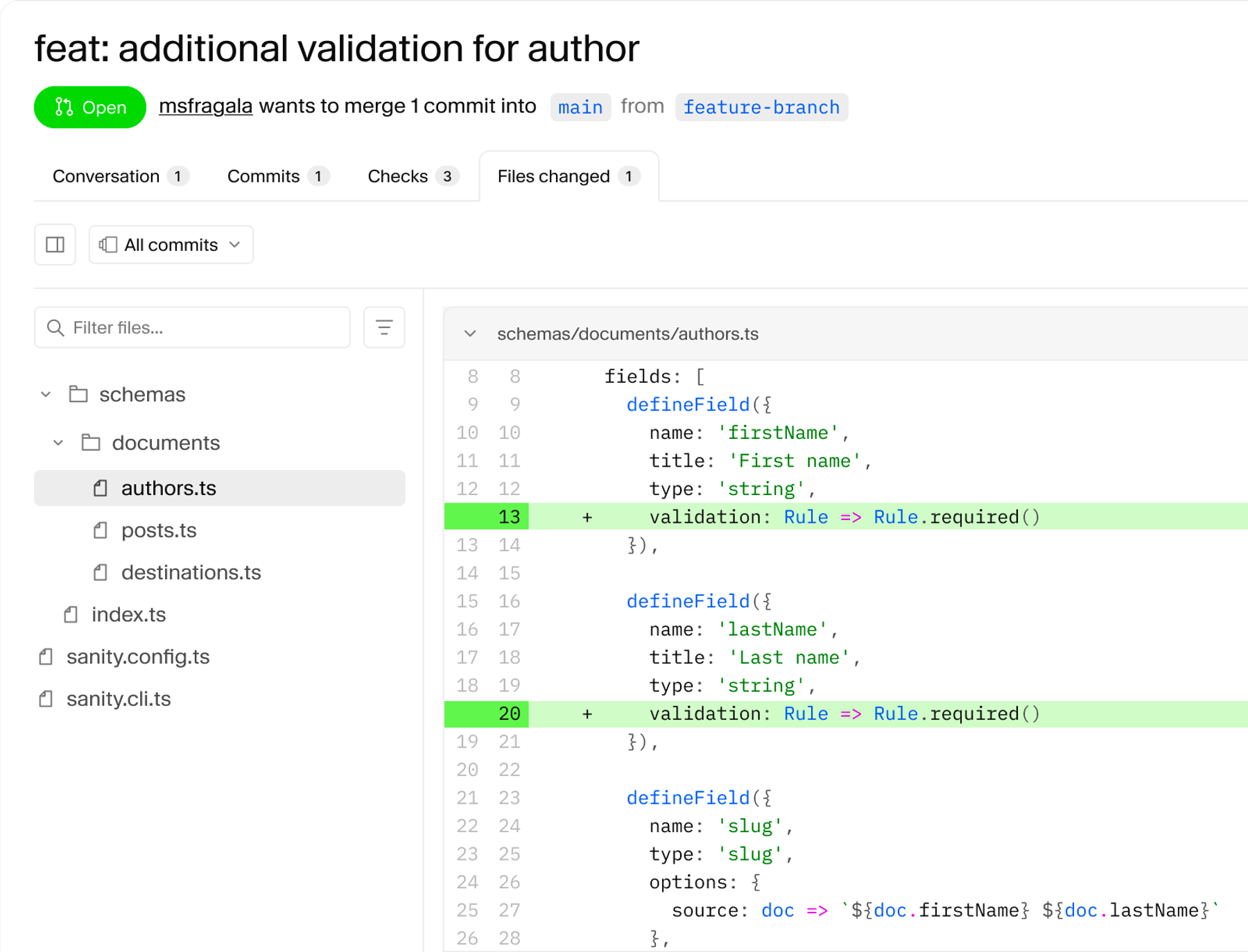Click the schemas/documents/authors.ts file path
The image size is (1248, 952).
[x=627, y=334]
